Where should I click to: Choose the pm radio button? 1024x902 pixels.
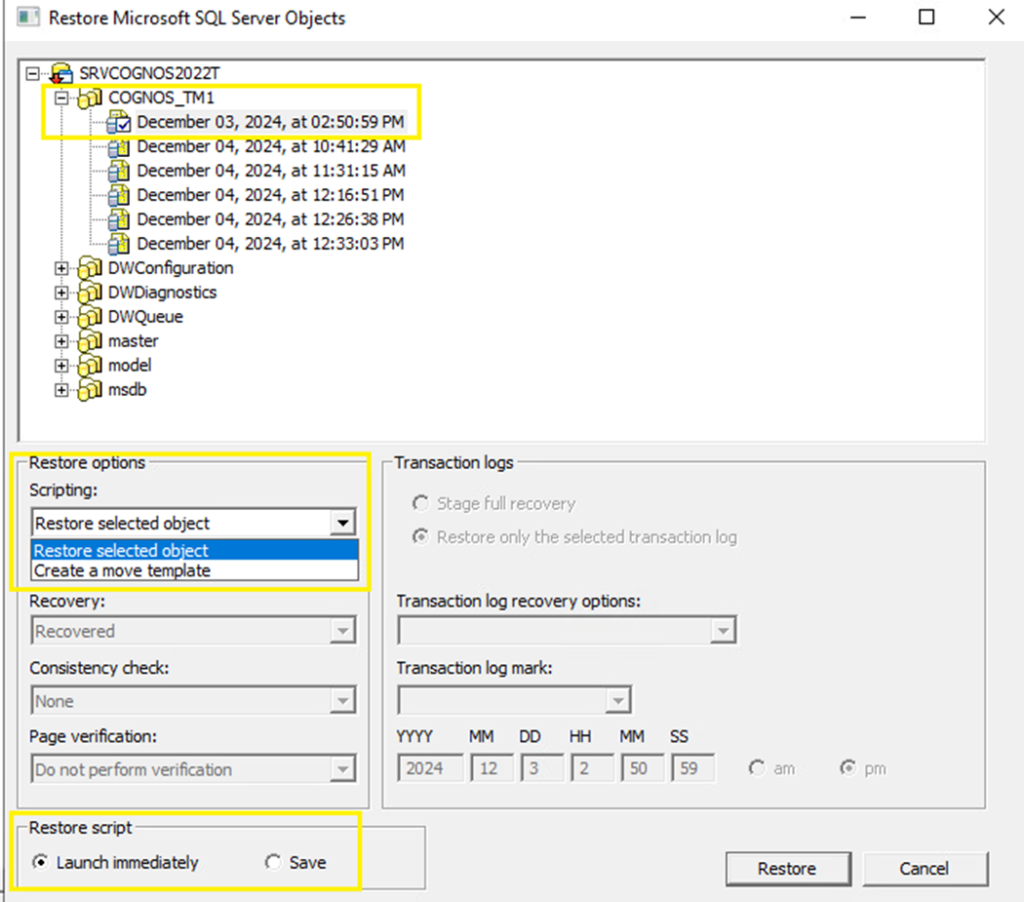(x=848, y=768)
